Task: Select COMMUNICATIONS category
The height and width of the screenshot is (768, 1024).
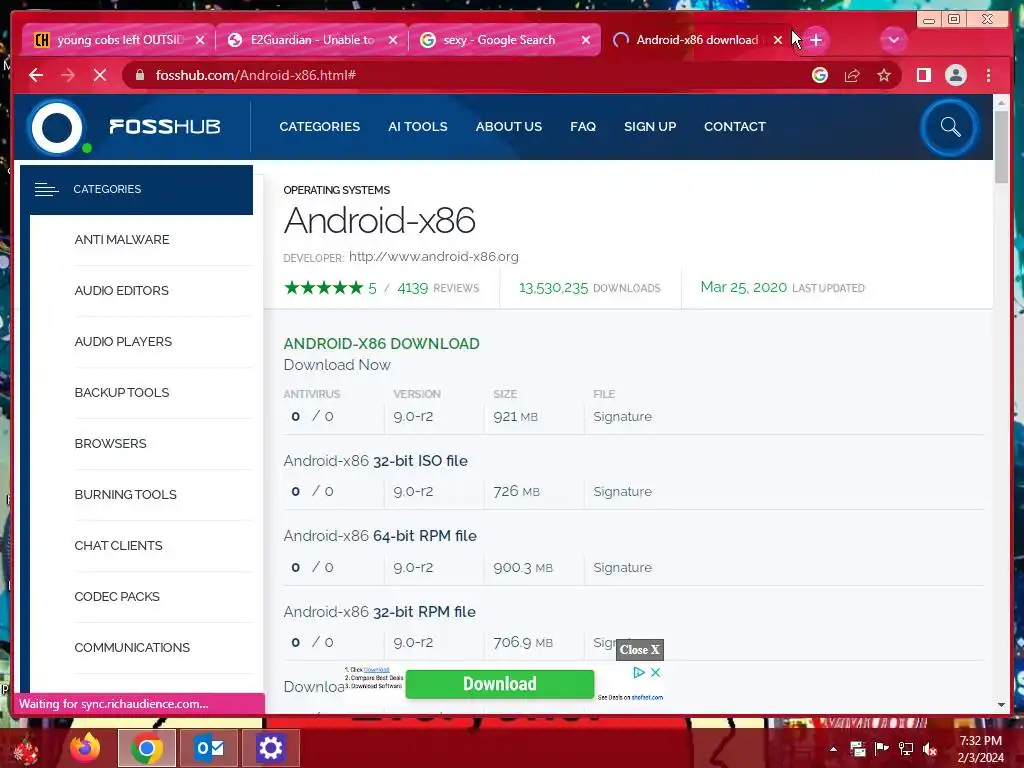Action: tap(132, 647)
